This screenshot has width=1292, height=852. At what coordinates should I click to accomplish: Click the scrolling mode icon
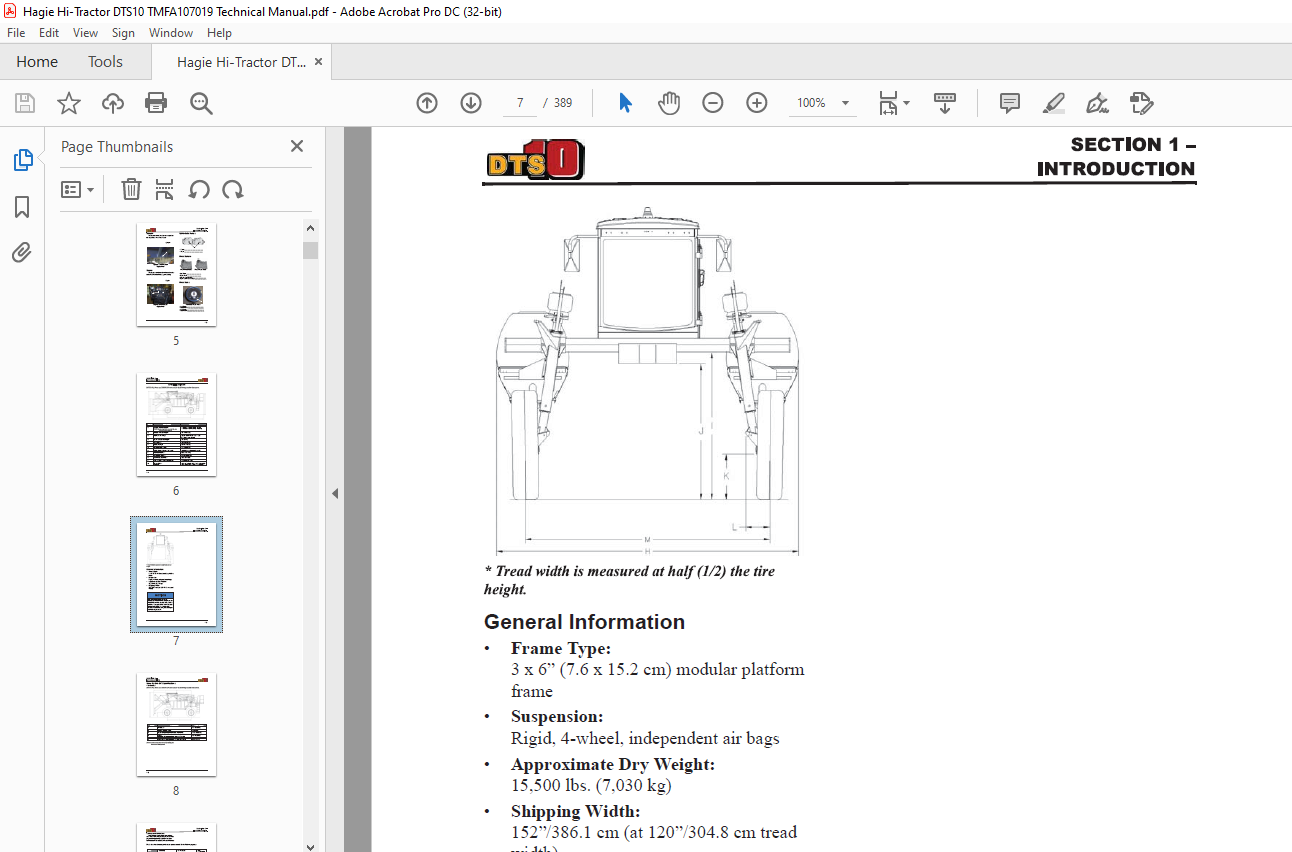[x=945, y=103]
